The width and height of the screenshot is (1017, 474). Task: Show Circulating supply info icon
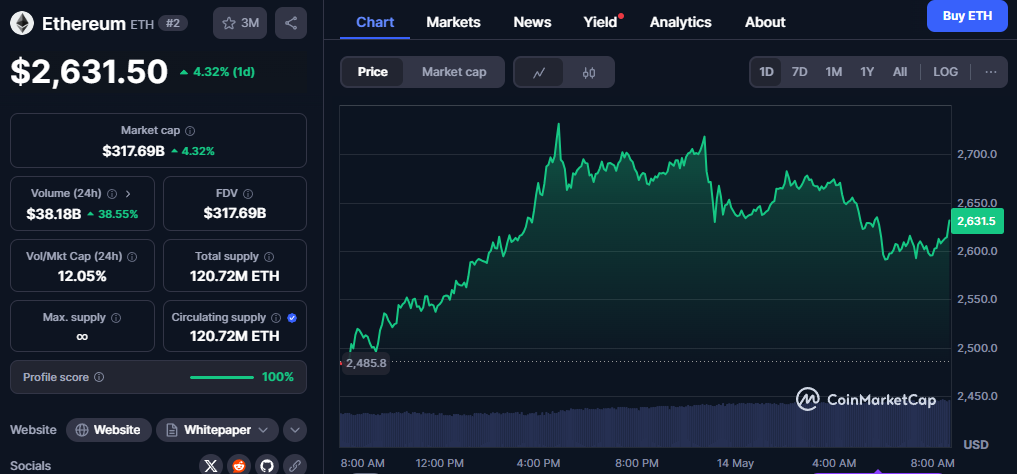click(x=276, y=318)
